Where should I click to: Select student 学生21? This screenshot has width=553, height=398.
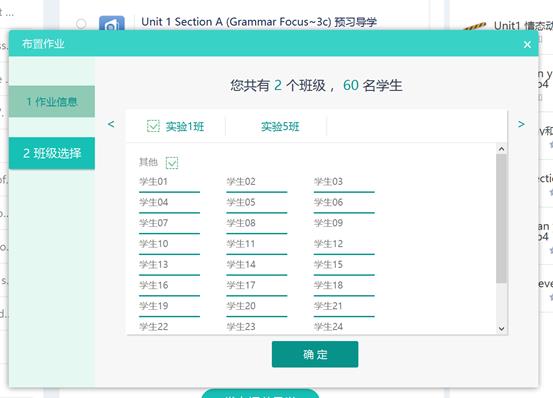coord(328,306)
